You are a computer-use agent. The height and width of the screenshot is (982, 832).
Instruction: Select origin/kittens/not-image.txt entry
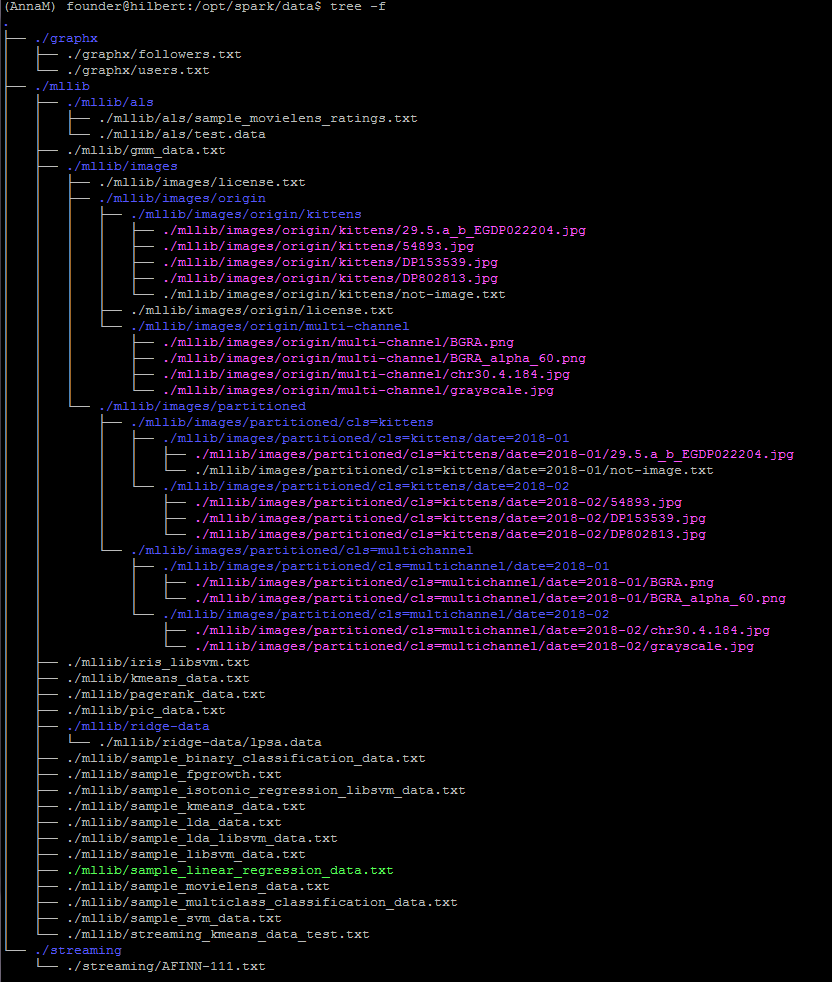click(334, 294)
